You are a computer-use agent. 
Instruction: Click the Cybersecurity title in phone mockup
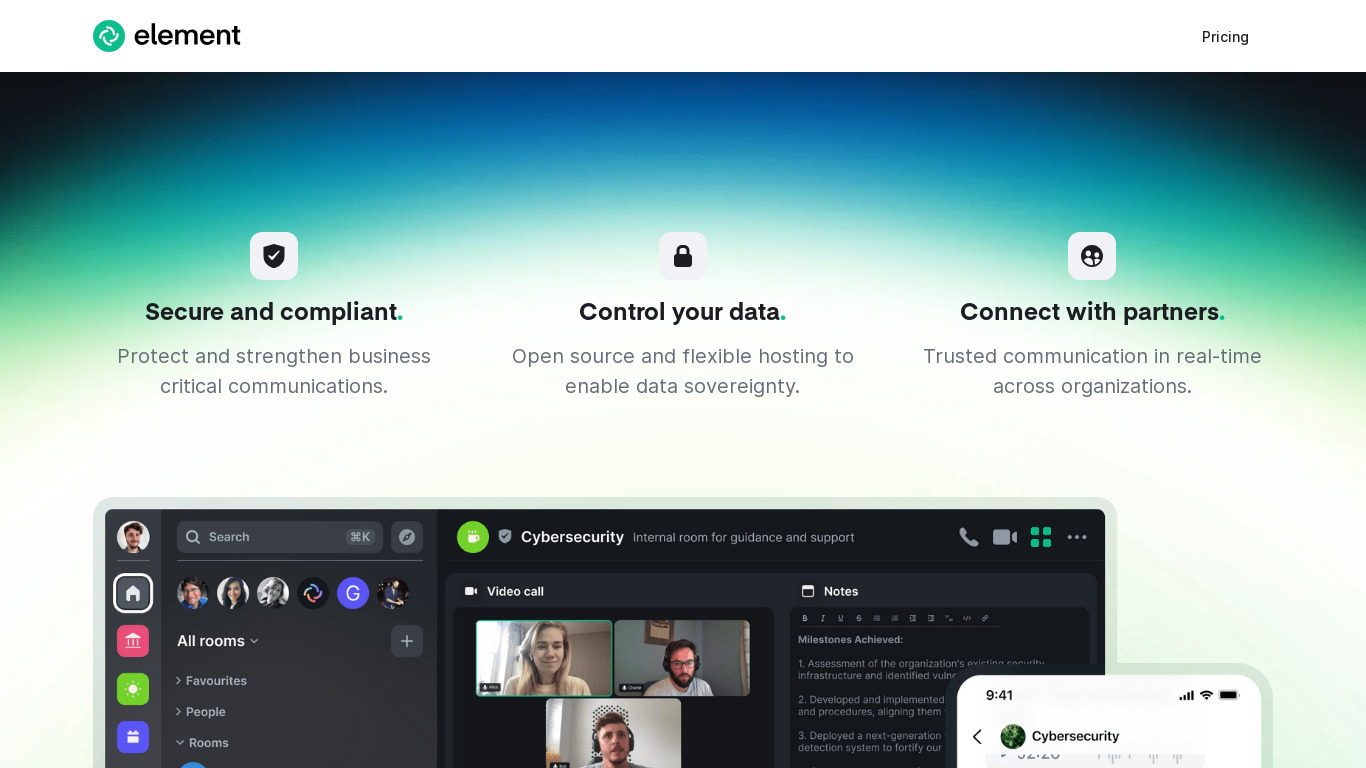[x=1076, y=736]
